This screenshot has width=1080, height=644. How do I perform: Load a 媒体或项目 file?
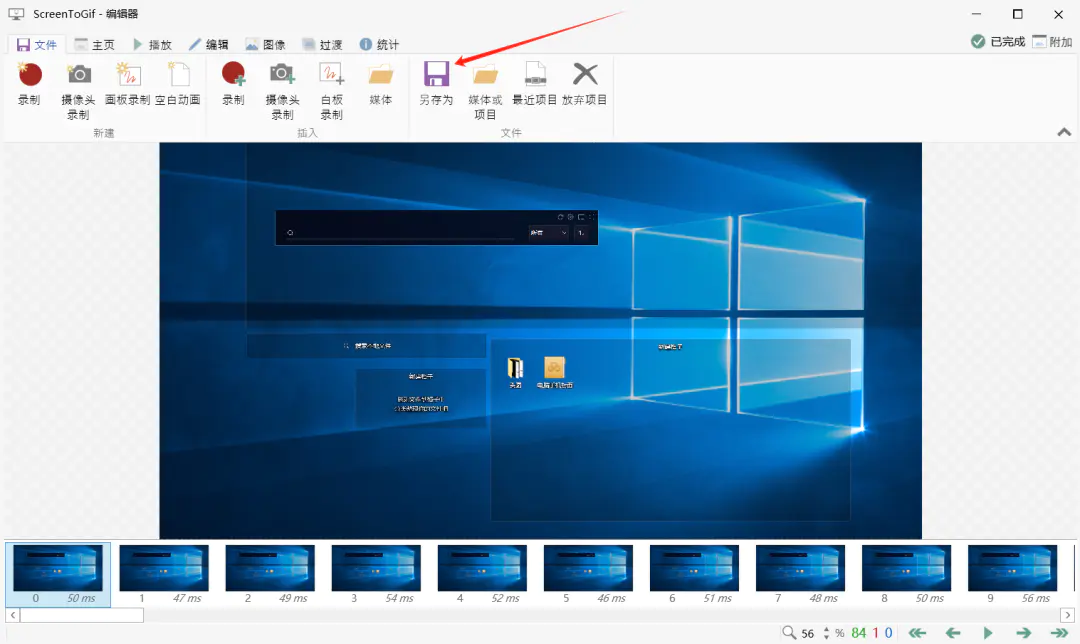[x=485, y=91]
